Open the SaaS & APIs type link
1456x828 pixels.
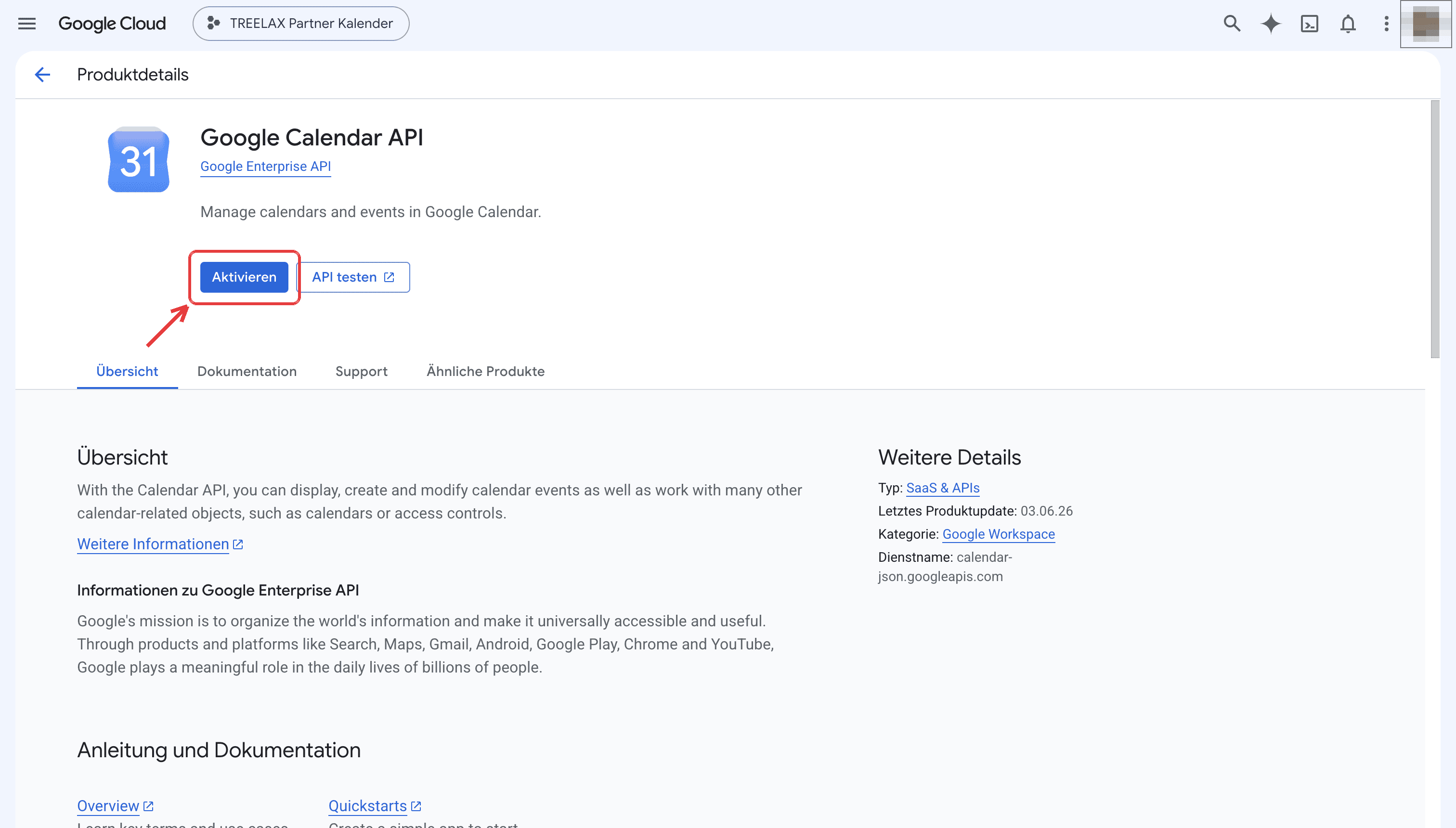click(942, 488)
